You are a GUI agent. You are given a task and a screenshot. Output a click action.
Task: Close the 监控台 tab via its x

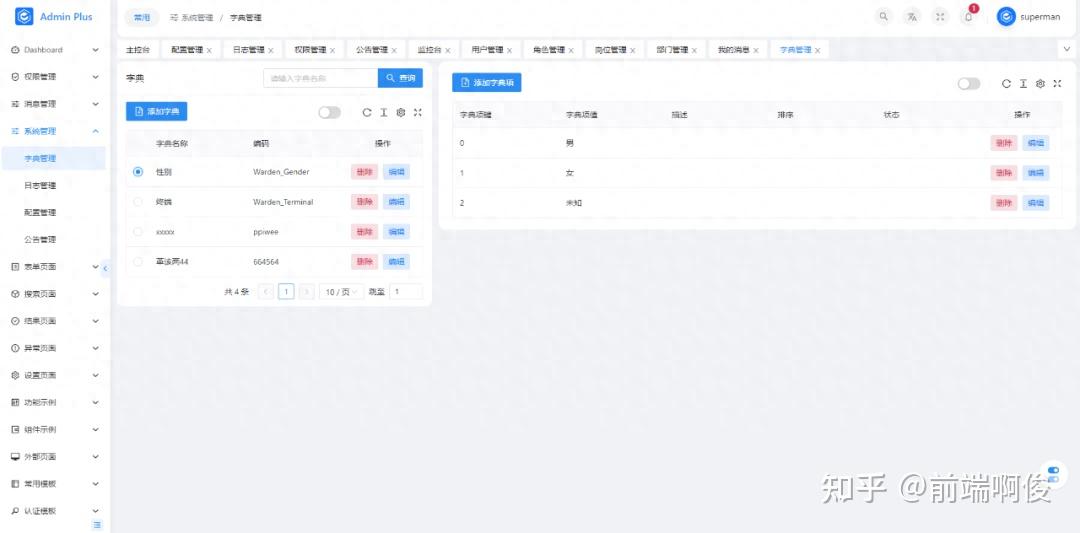[x=447, y=50]
